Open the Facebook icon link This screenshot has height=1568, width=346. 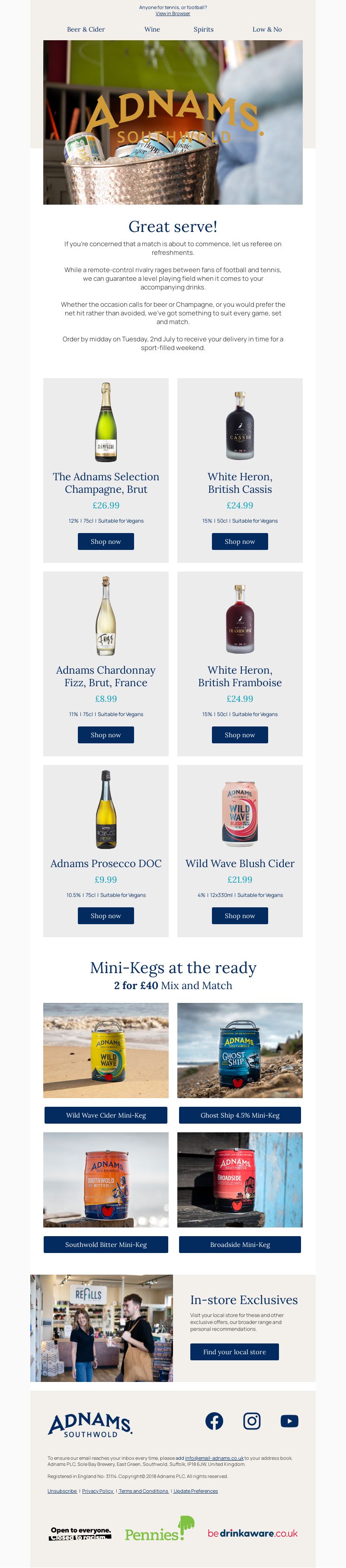(214, 1421)
